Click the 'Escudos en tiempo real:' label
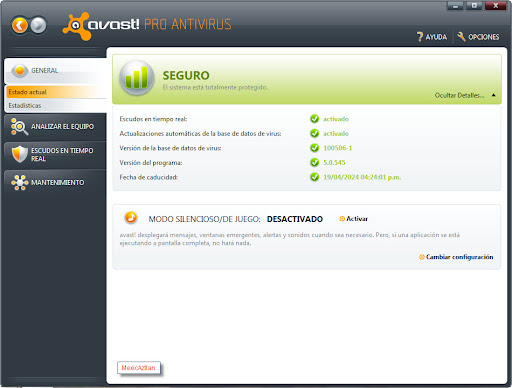Screen dimensions: 512x388 pyautogui.click(x=153, y=119)
